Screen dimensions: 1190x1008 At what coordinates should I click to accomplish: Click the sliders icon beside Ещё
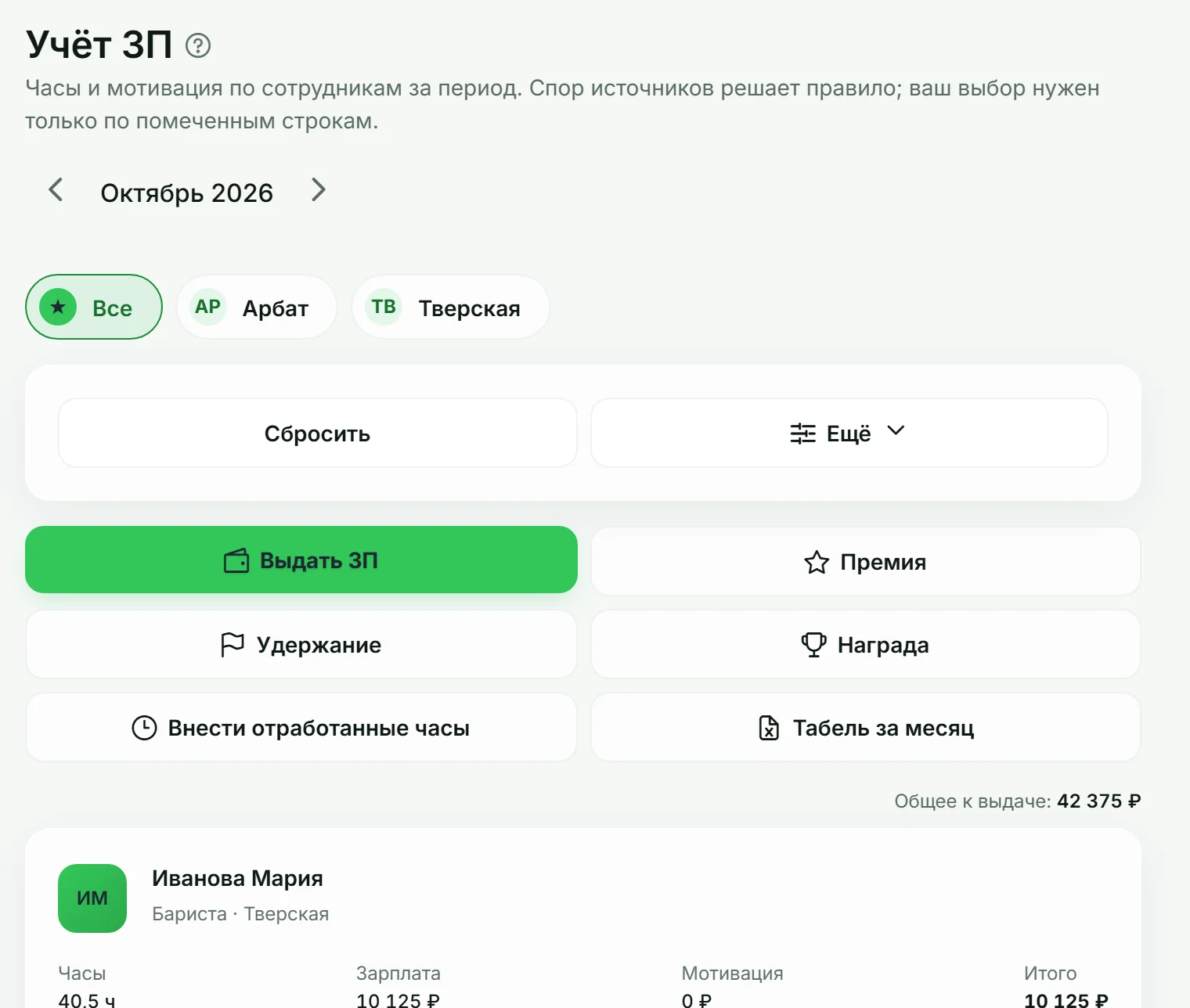(x=802, y=433)
